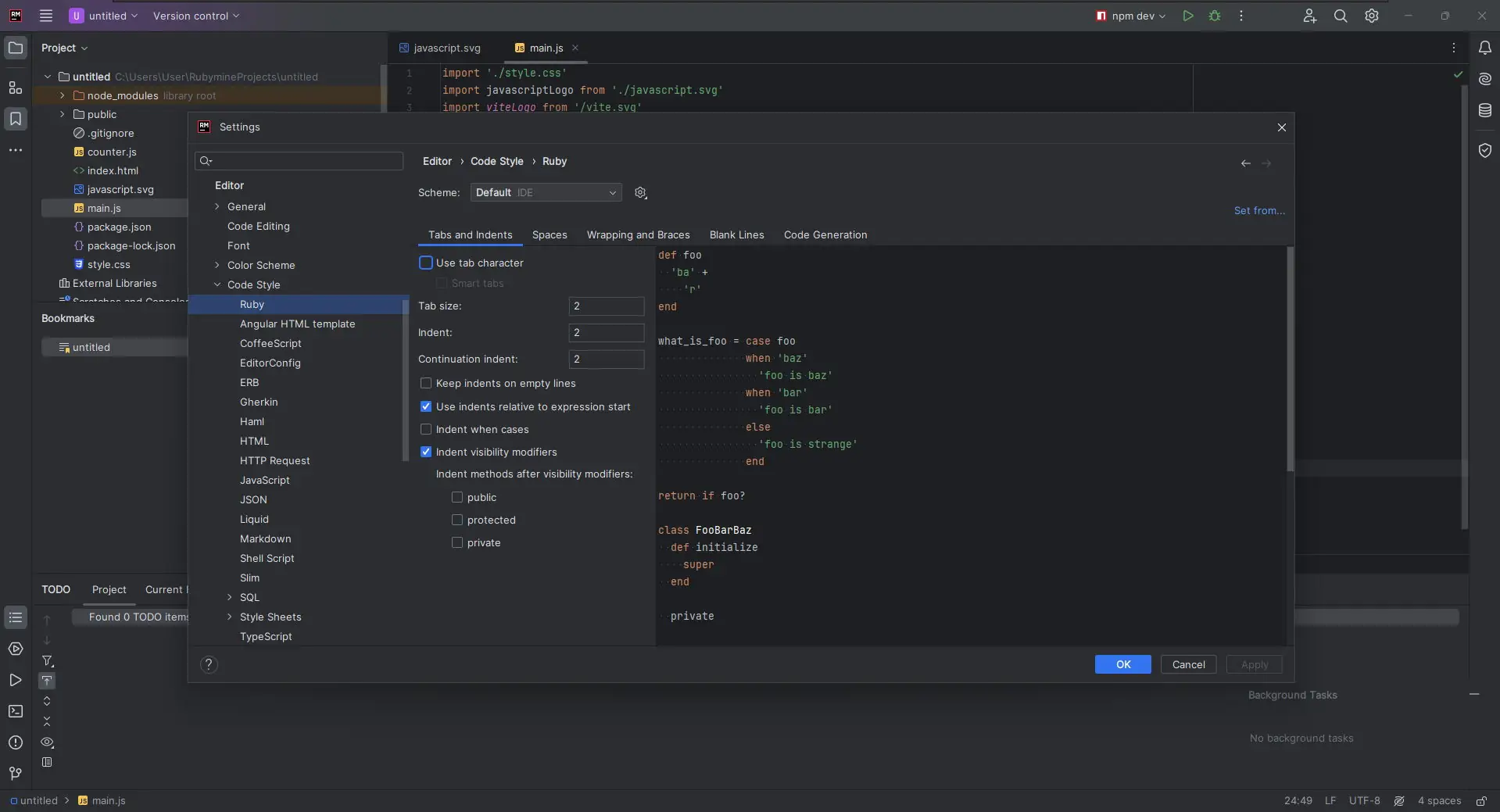Image resolution: width=1500 pixels, height=812 pixels.
Task: Click the code preview vertical scrollbar
Action: click(1289, 359)
